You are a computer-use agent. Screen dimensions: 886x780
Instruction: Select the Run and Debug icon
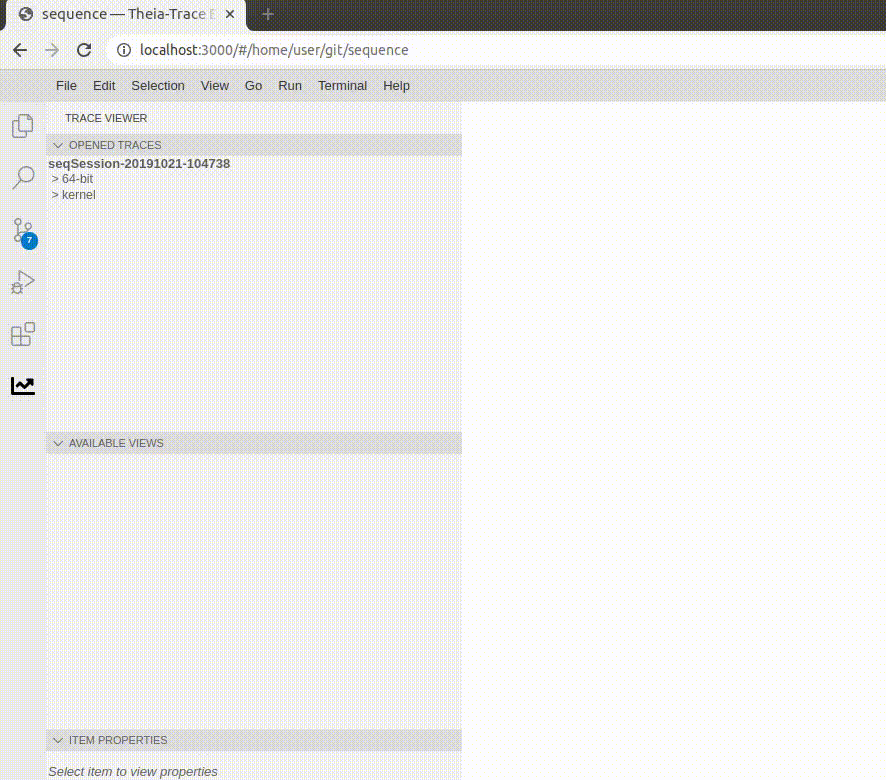pos(22,281)
